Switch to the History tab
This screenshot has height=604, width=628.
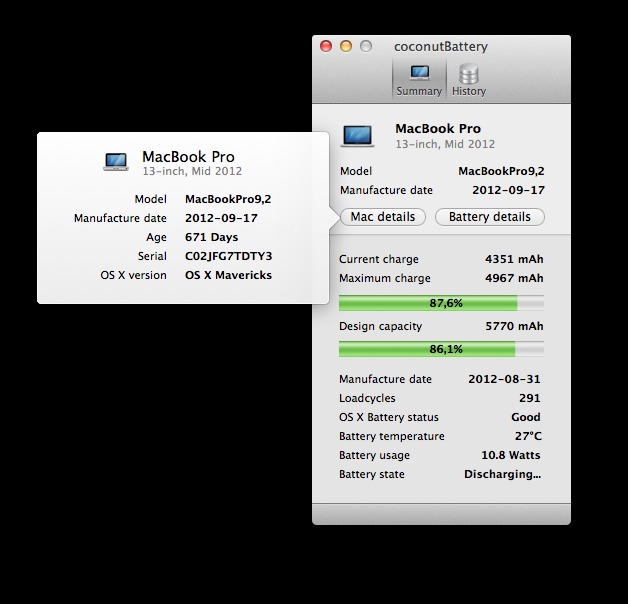pyautogui.click(x=469, y=80)
